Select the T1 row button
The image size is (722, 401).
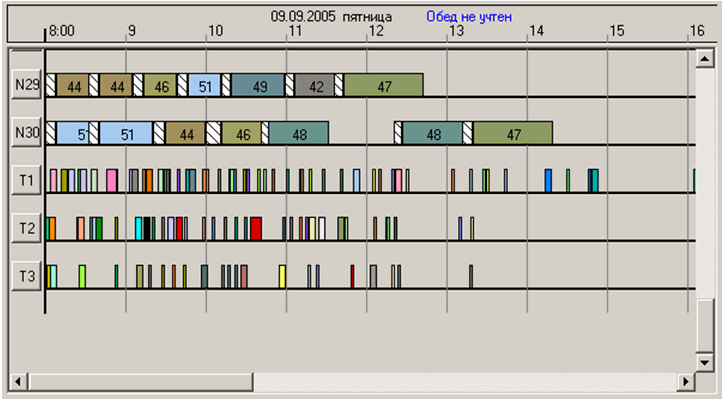pyautogui.click(x=27, y=180)
